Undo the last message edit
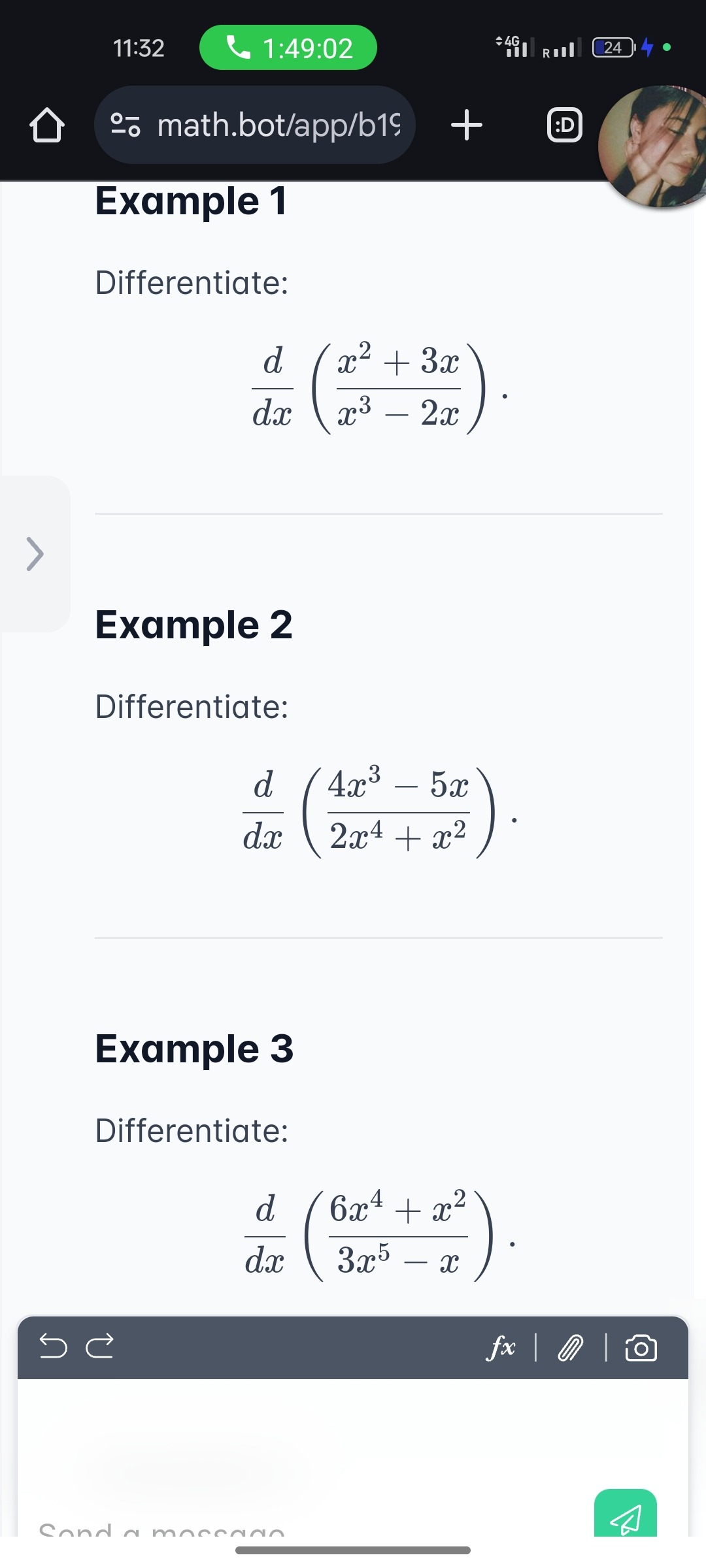This screenshot has width=706, height=1568. click(x=53, y=1346)
